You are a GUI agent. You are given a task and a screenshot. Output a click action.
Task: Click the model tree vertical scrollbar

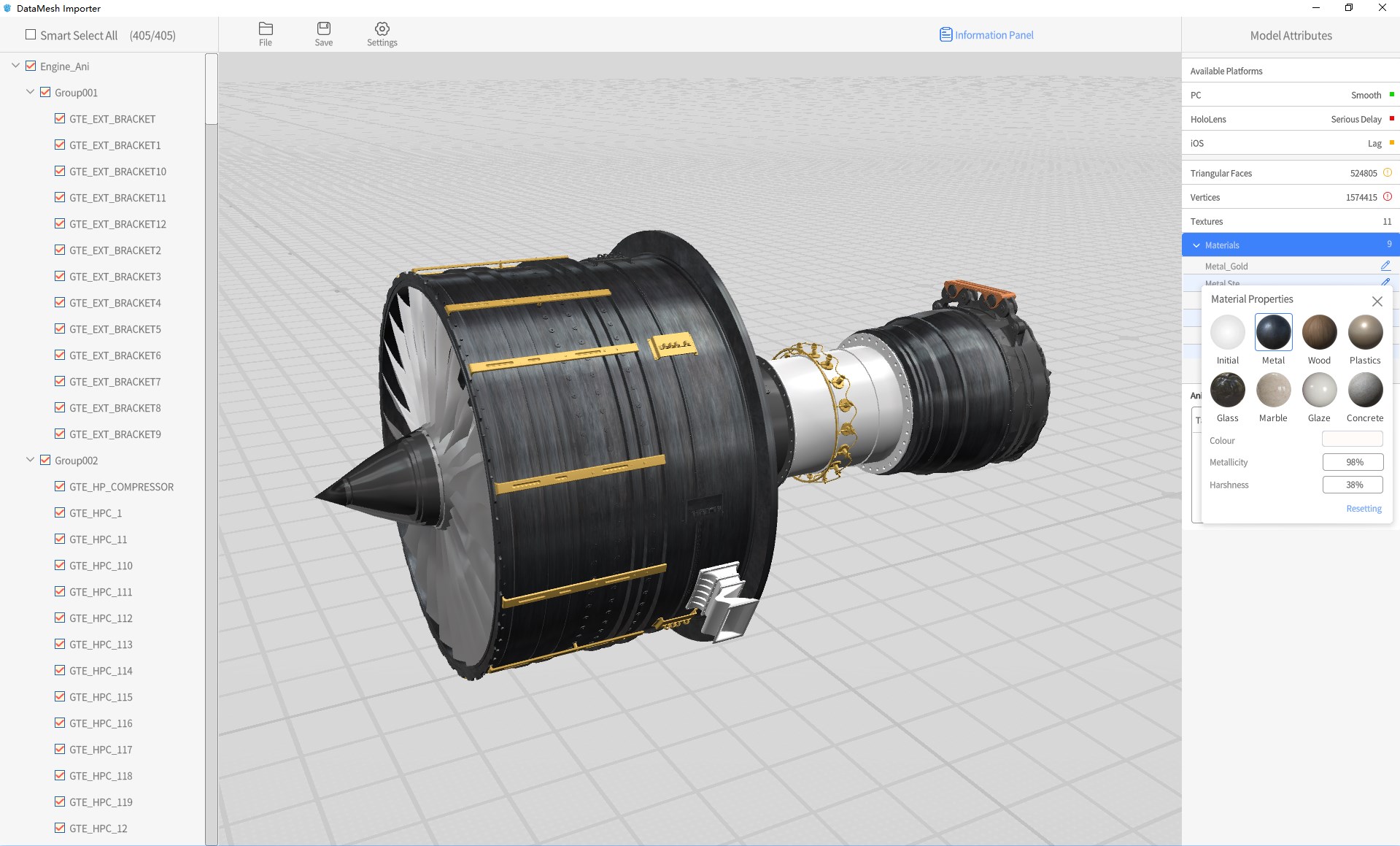pyautogui.click(x=212, y=89)
